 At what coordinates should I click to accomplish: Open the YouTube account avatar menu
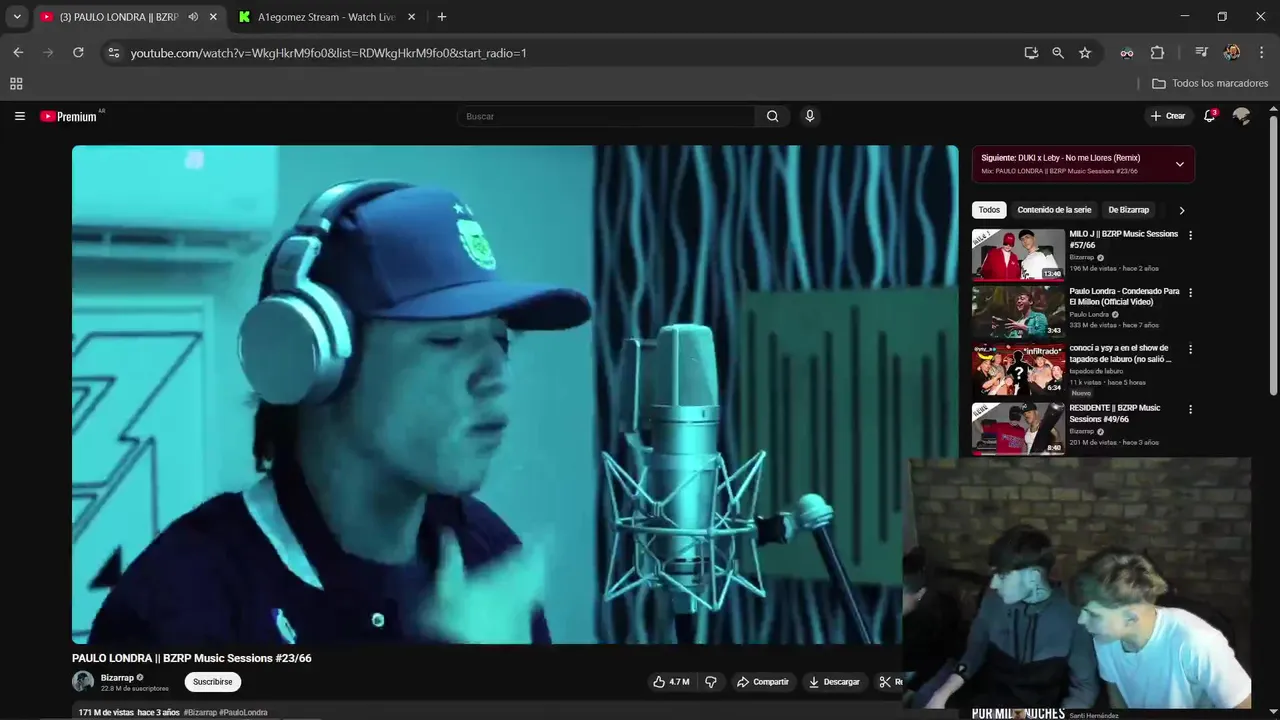tap(1241, 116)
